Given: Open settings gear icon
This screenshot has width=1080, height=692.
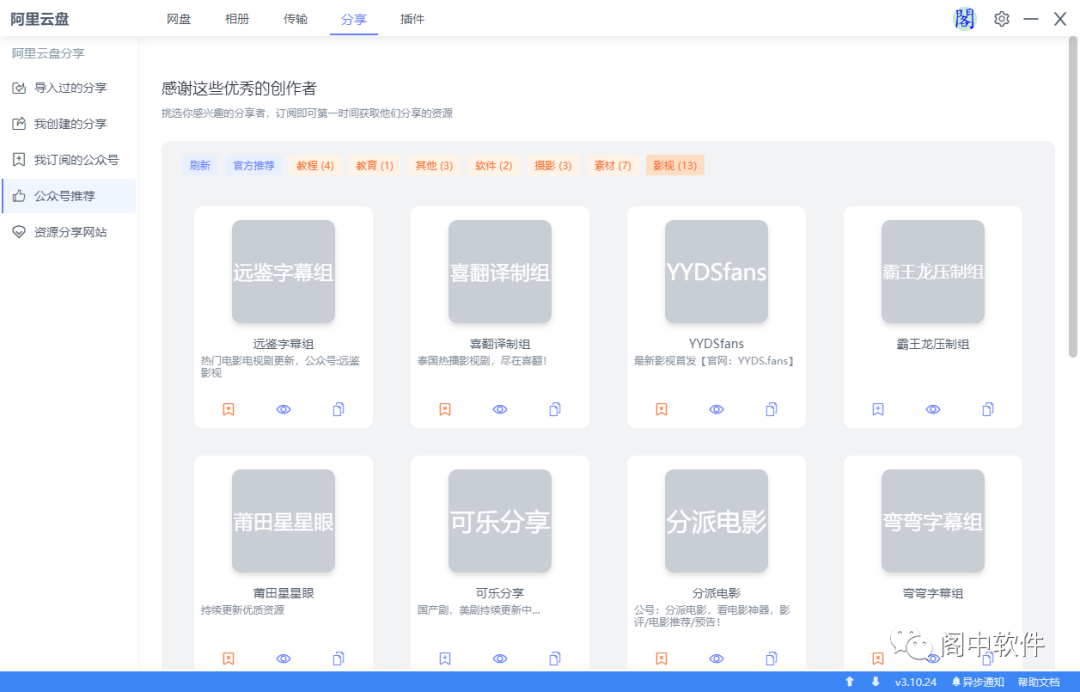Looking at the screenshot, I should pyautogui.click(x=1001, y=19).
